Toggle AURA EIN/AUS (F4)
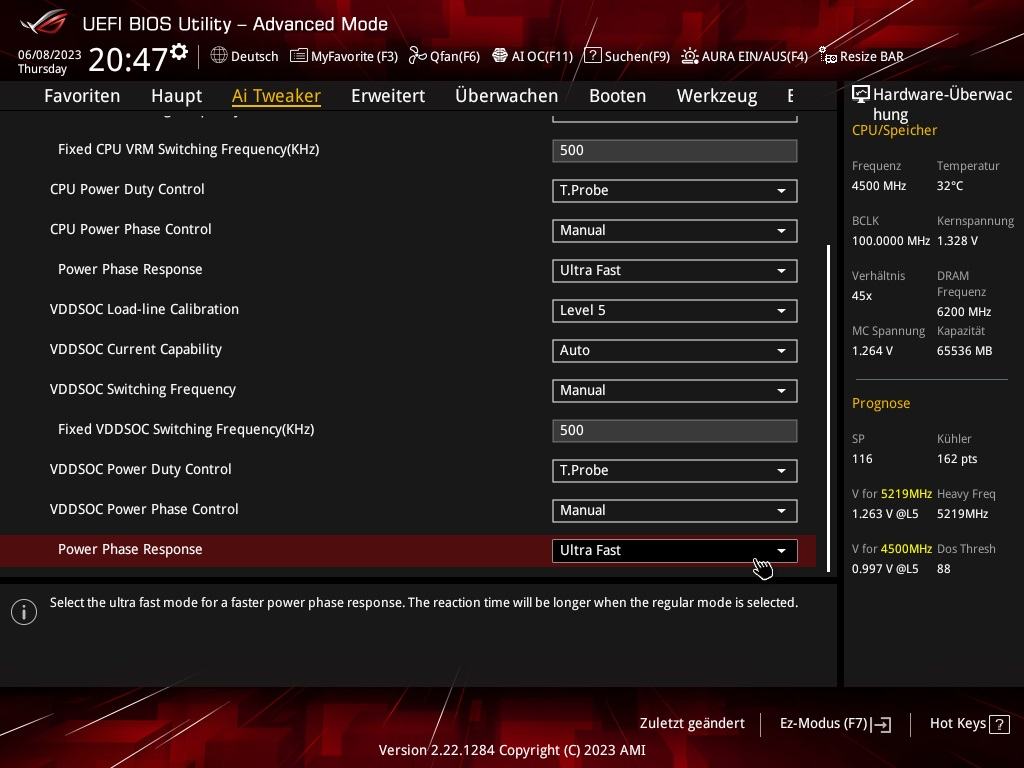The height and width of the screenshot is (768, 1024). (744, 56)
